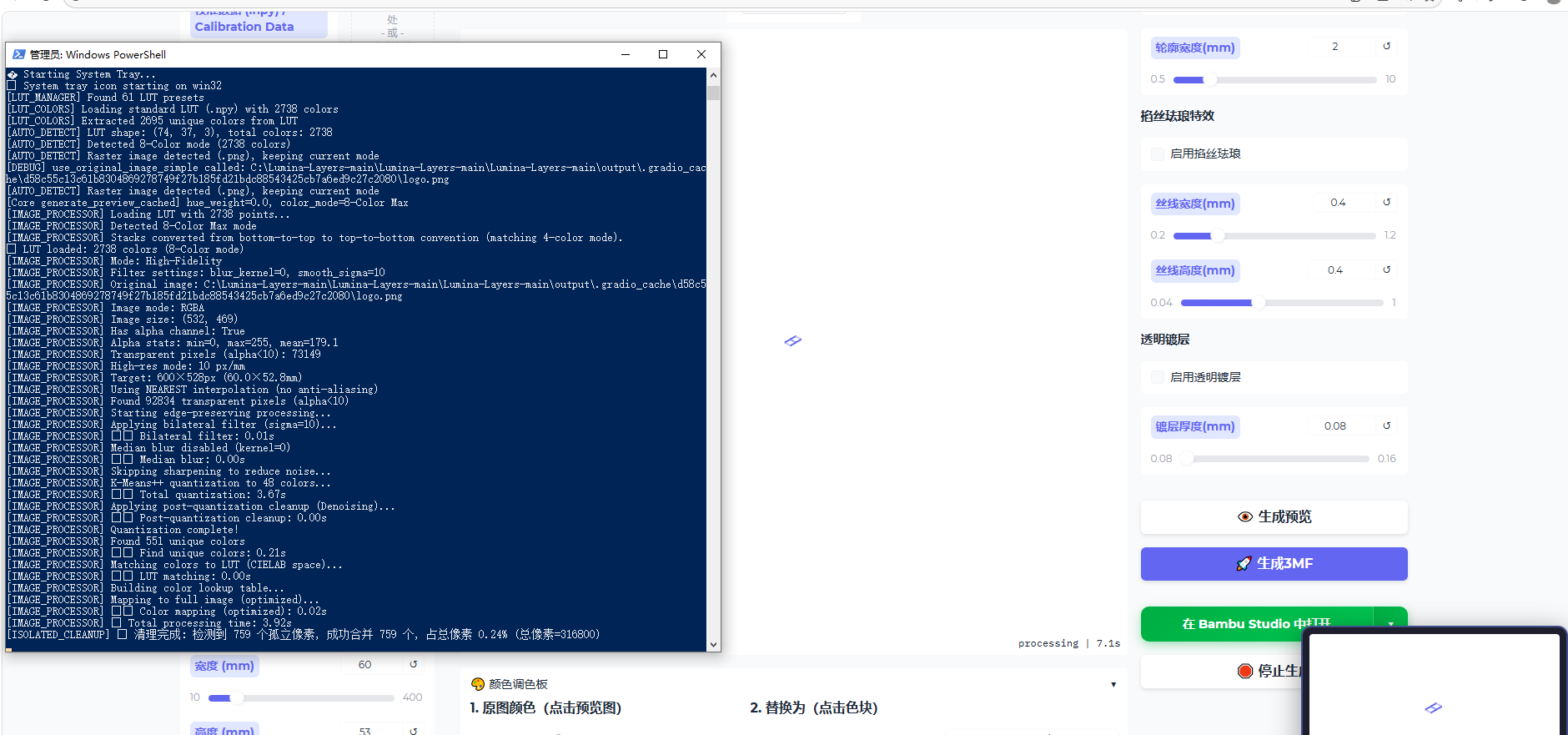Click the 丝线高度 slider track
This screenshot has width=1568, height=735.
tap(1282, 303)
